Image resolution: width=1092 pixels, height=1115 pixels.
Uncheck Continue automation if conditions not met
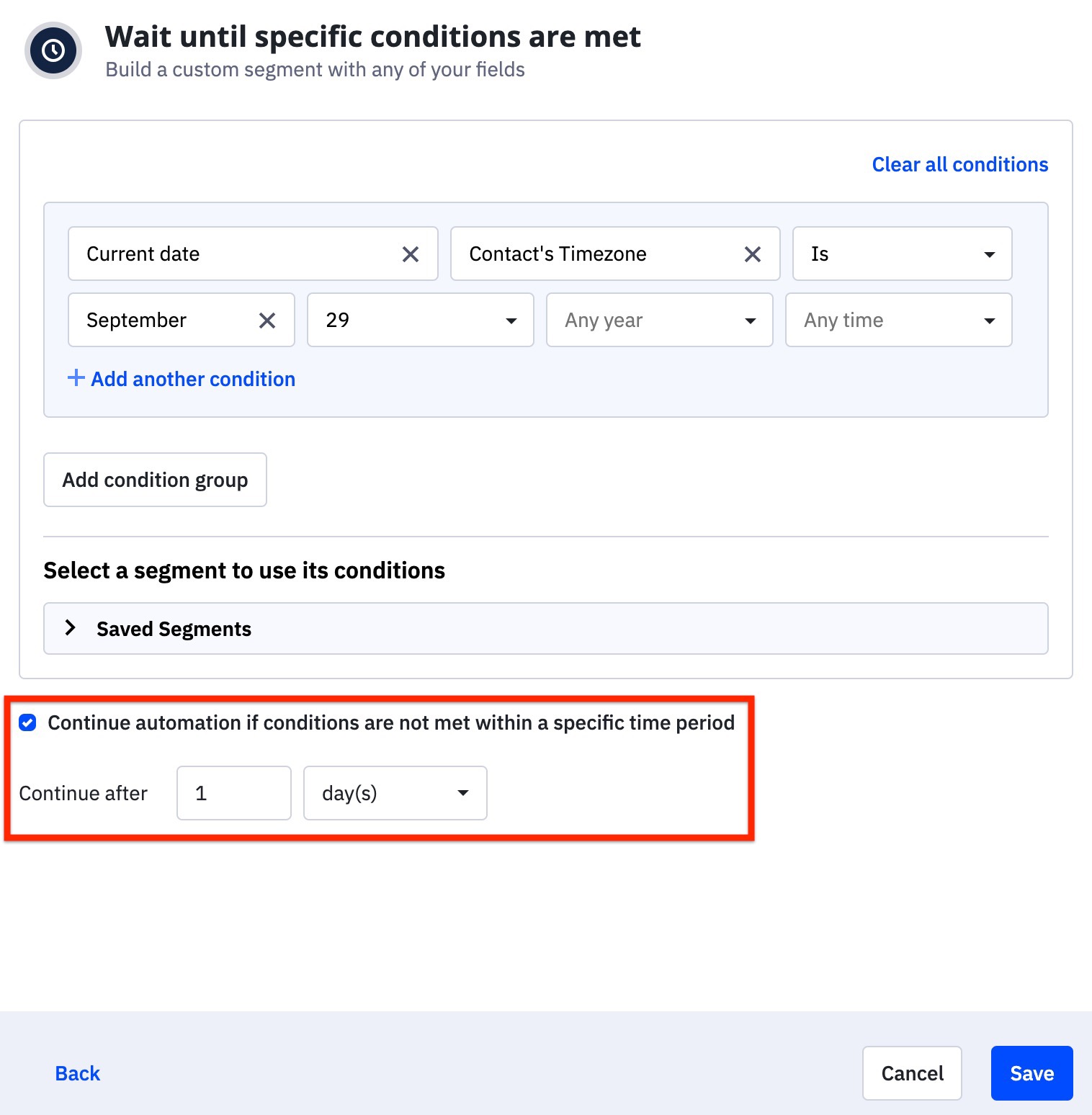point(28,722)
